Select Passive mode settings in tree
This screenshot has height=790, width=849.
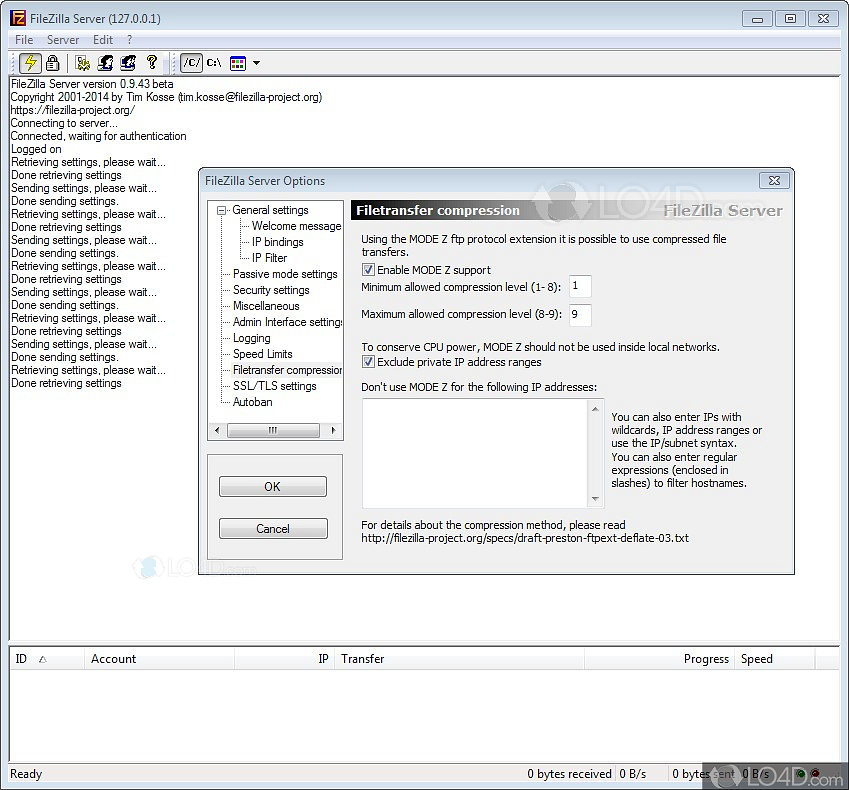click(x=285, y=274)
